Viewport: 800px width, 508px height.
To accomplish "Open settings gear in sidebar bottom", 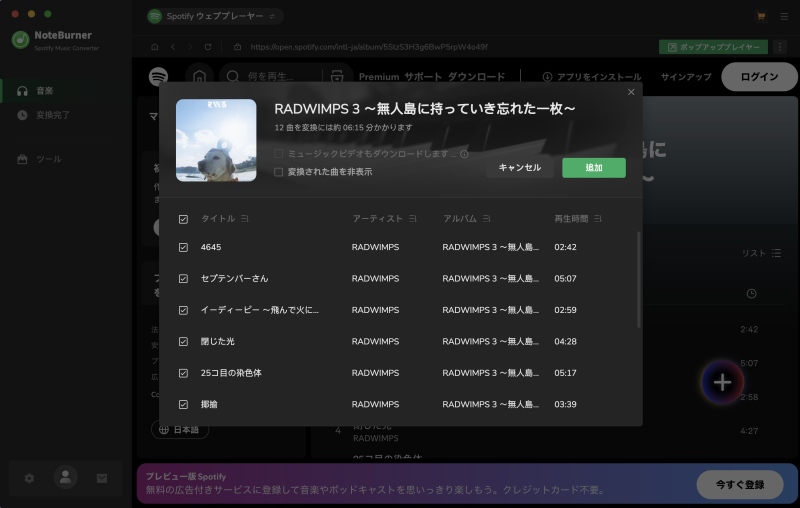I will [x=30, y=478].
